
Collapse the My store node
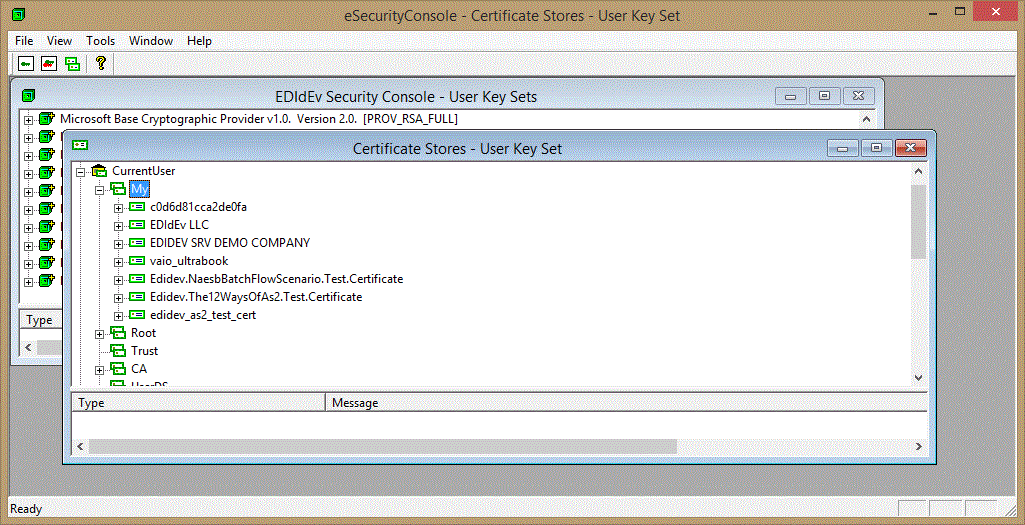[99, 190]
